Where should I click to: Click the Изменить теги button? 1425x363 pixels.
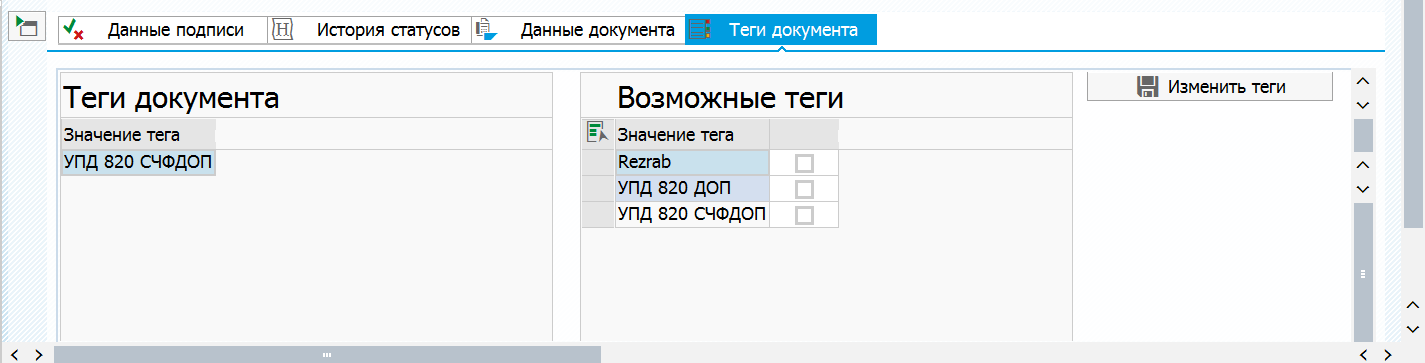(x=1210, y=87)
